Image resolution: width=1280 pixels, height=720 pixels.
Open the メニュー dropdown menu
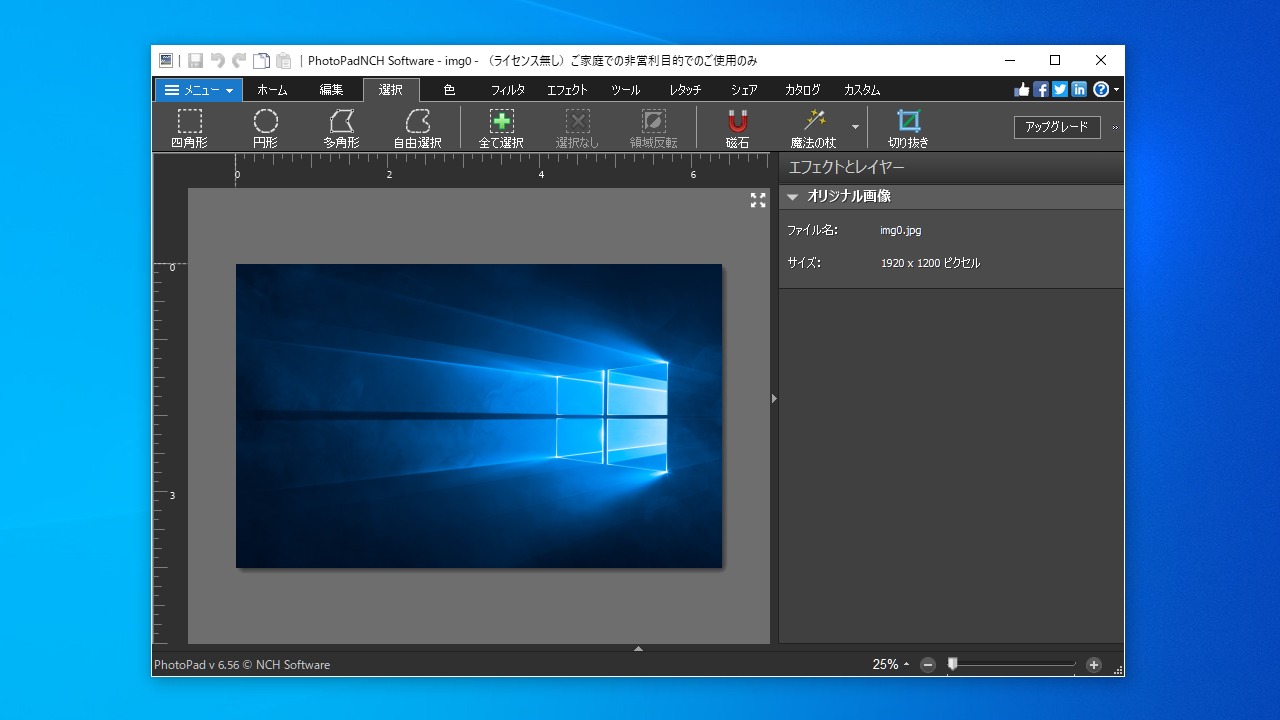pos(199,90)
